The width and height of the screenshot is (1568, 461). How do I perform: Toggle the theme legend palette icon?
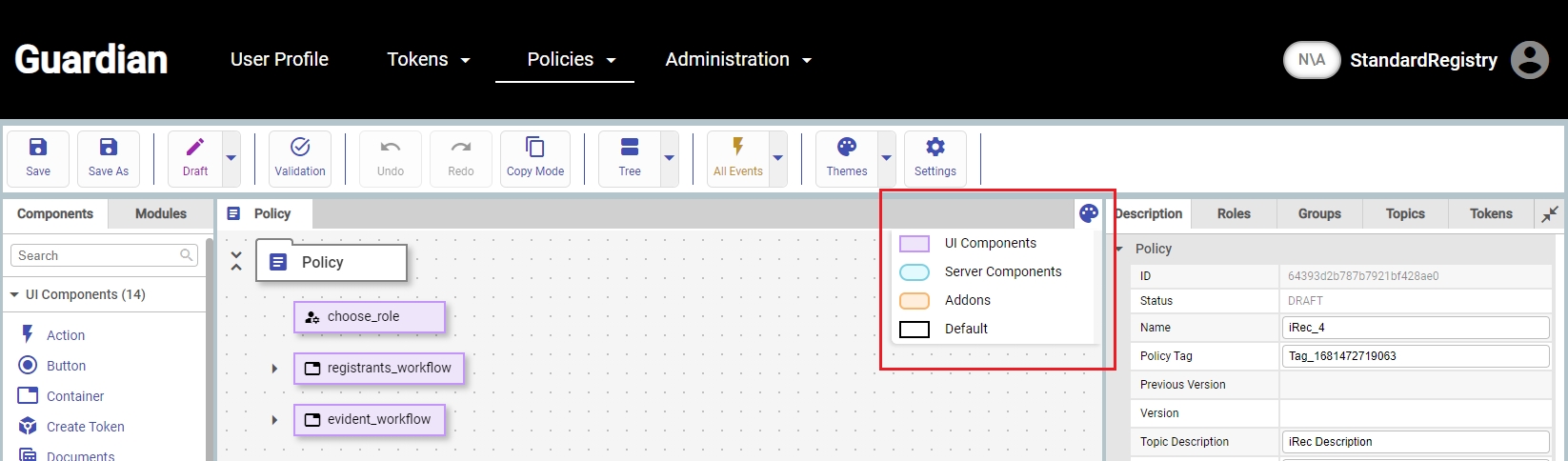coord(1089,213)
